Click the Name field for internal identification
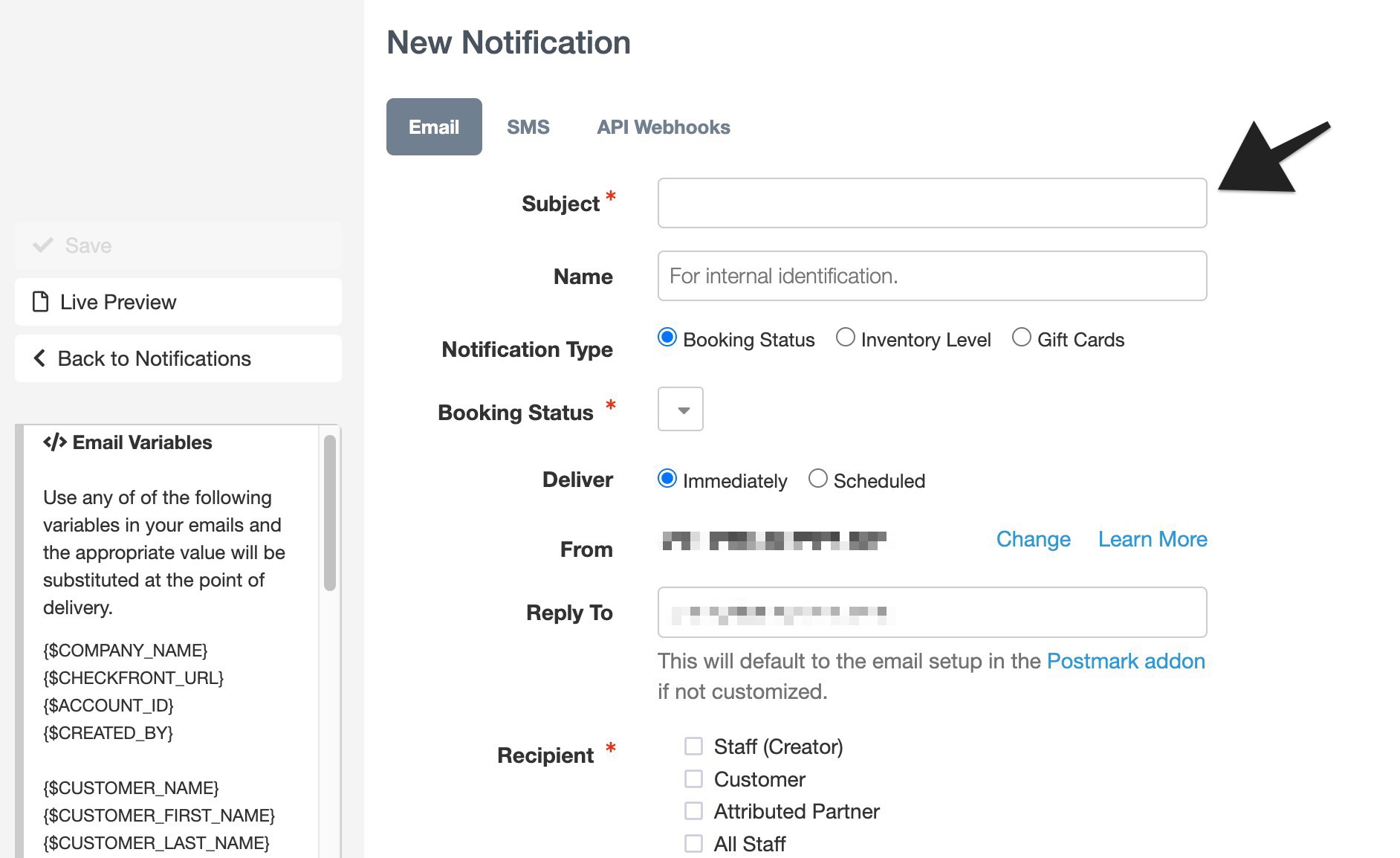The width and height of the screenshot is (1400, 858). (932, 276)
